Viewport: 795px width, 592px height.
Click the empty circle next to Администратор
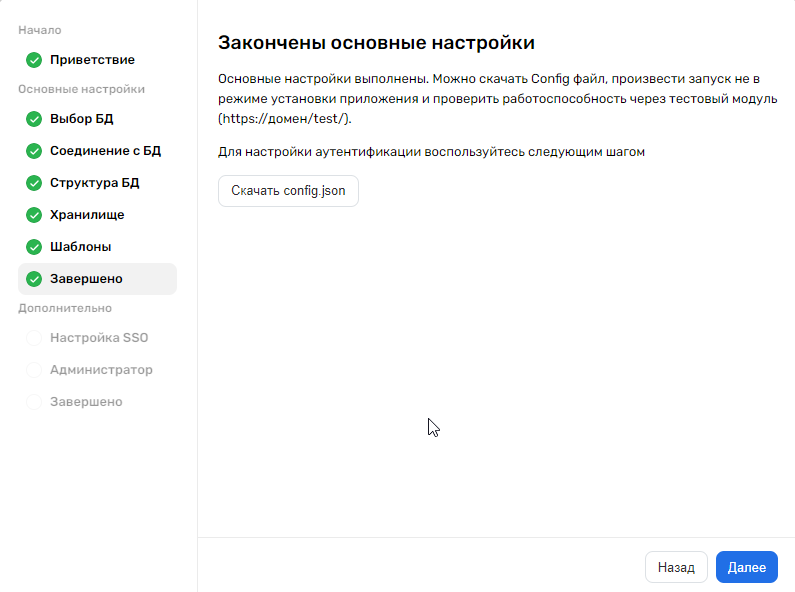[34, 370]
